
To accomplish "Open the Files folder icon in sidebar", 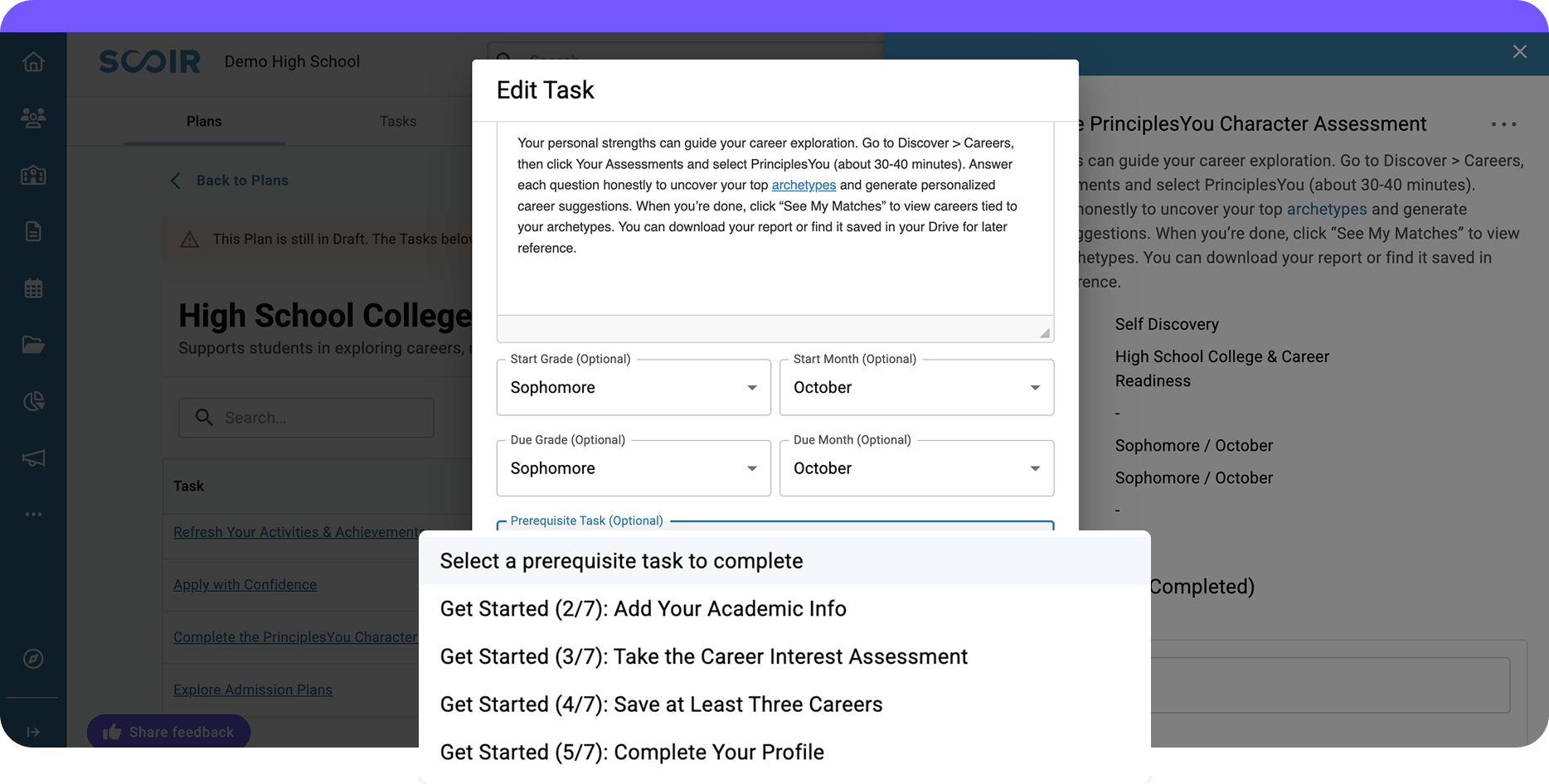I will click(x=33, y=345).
